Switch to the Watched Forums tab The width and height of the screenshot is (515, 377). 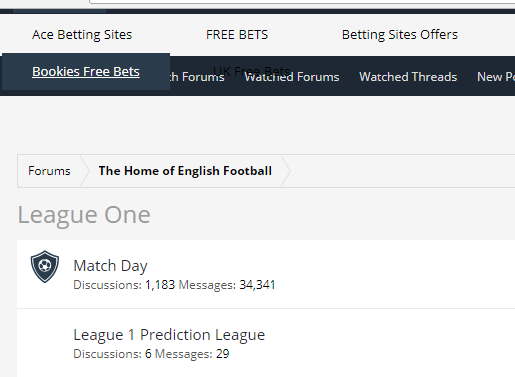click(292, 77)
